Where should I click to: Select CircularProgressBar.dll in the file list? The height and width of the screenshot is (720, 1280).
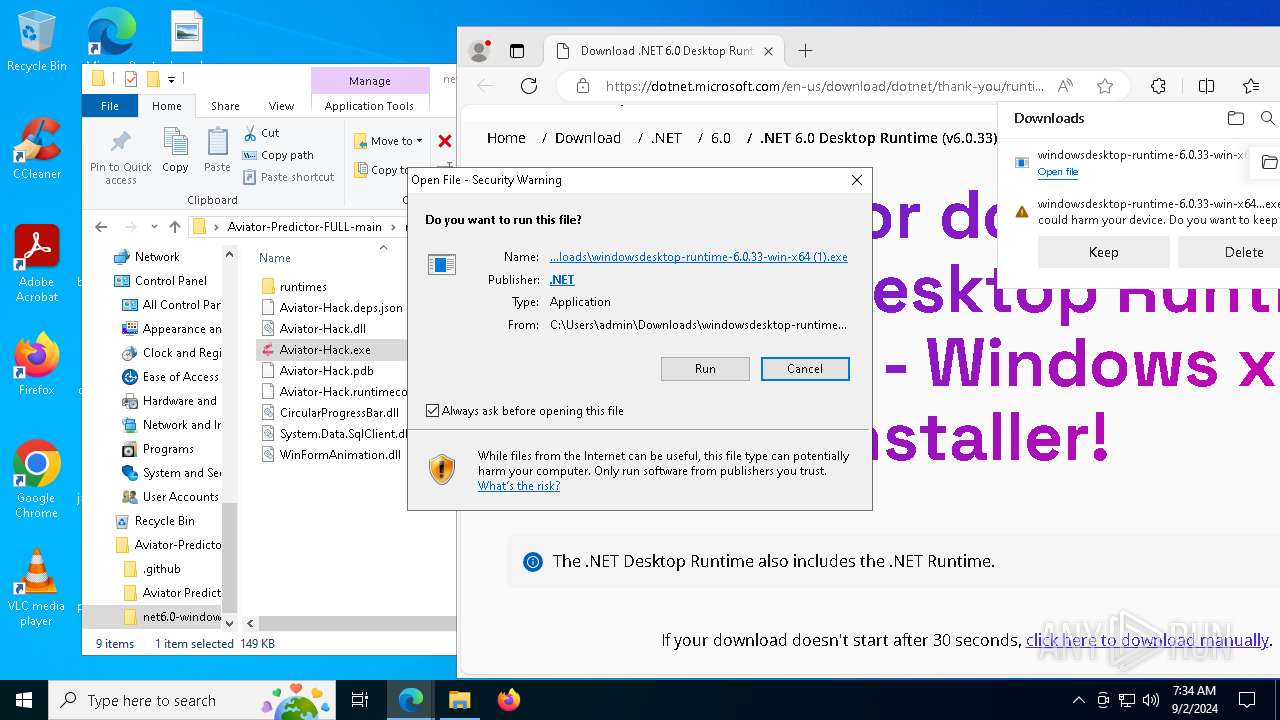[339, 413]
